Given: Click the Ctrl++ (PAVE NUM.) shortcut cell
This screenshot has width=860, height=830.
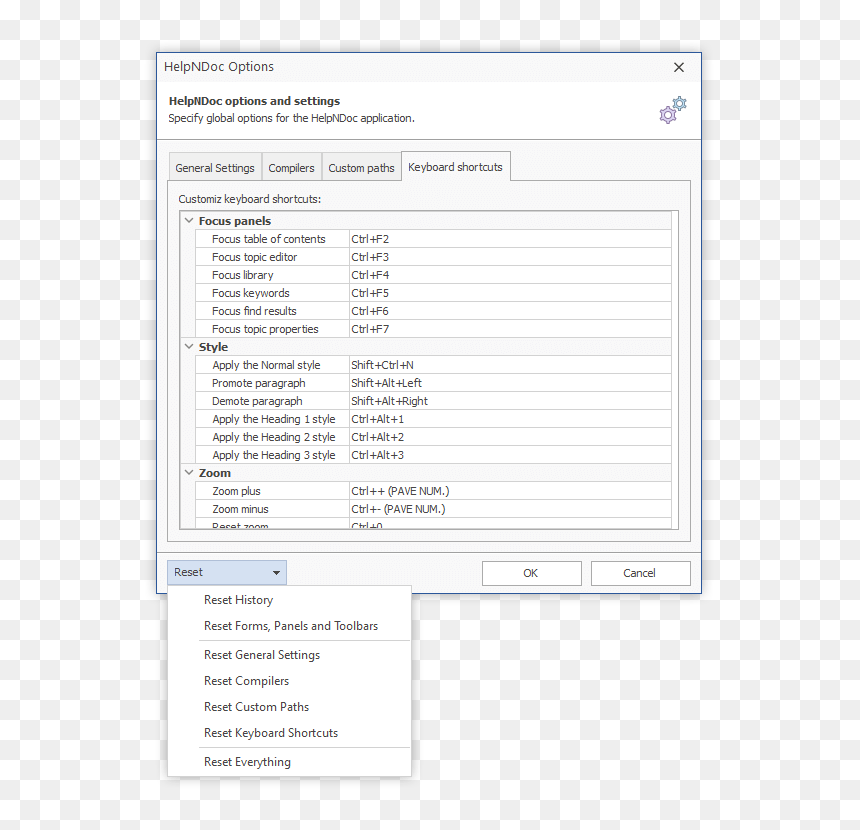Looking at the screenshot, I should pos(510,492).
